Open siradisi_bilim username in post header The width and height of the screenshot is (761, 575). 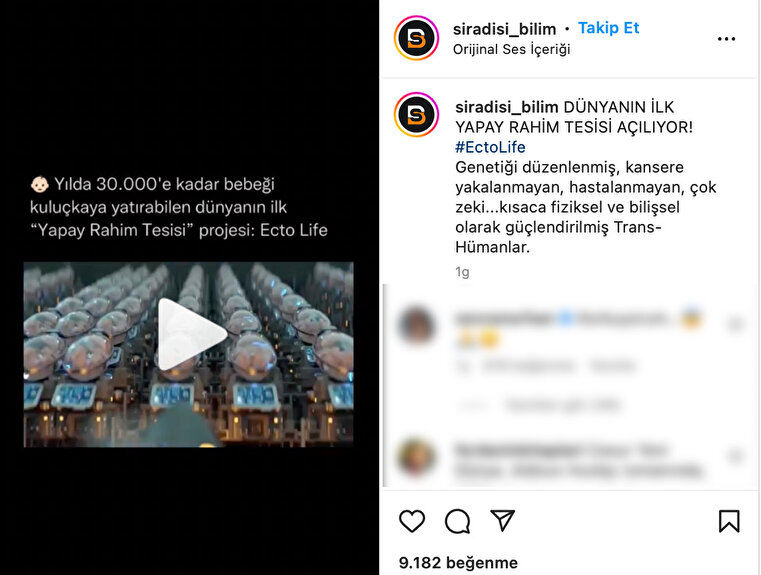[x=504, y=29]
